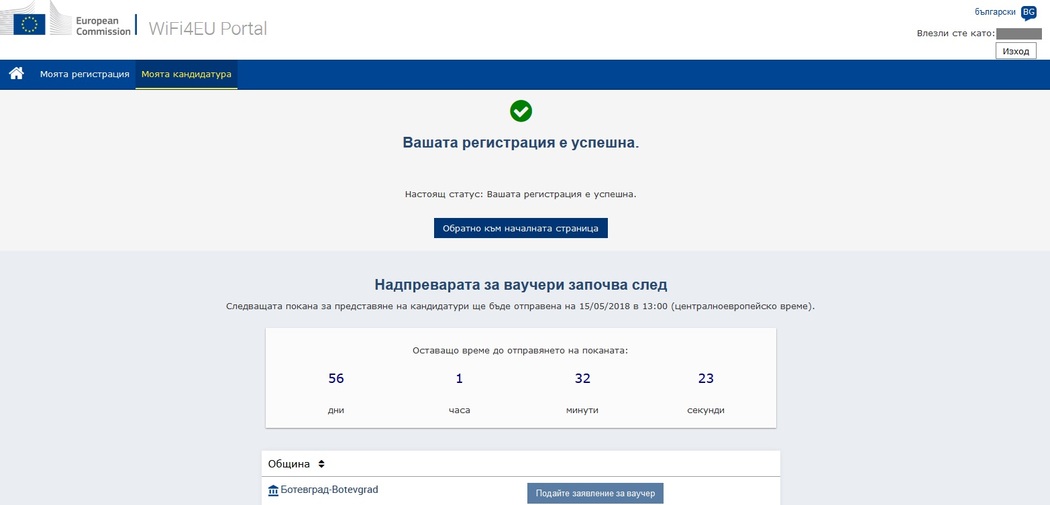Click the BG language badge icon
Screen dimensions: 1050x505
[1028, 13]
